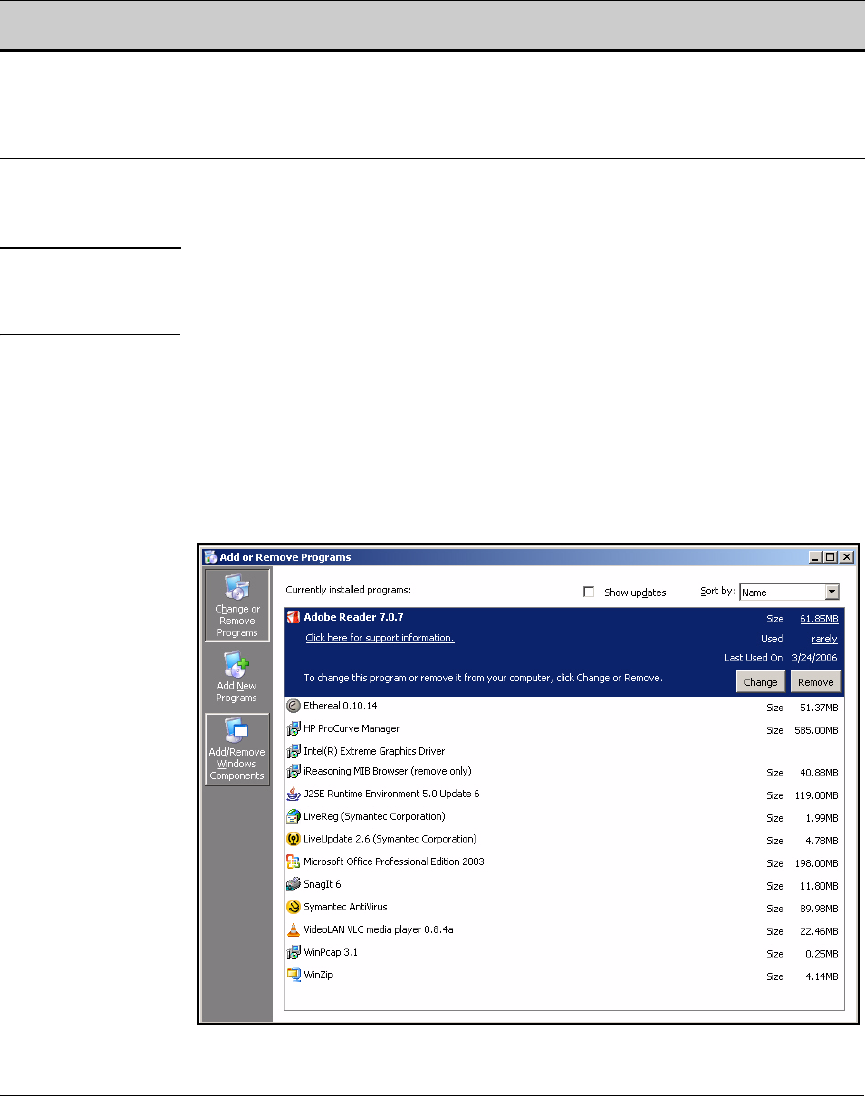
Task: Maximize the Add or Remove Programs window
Action: (x=830, y=557)
